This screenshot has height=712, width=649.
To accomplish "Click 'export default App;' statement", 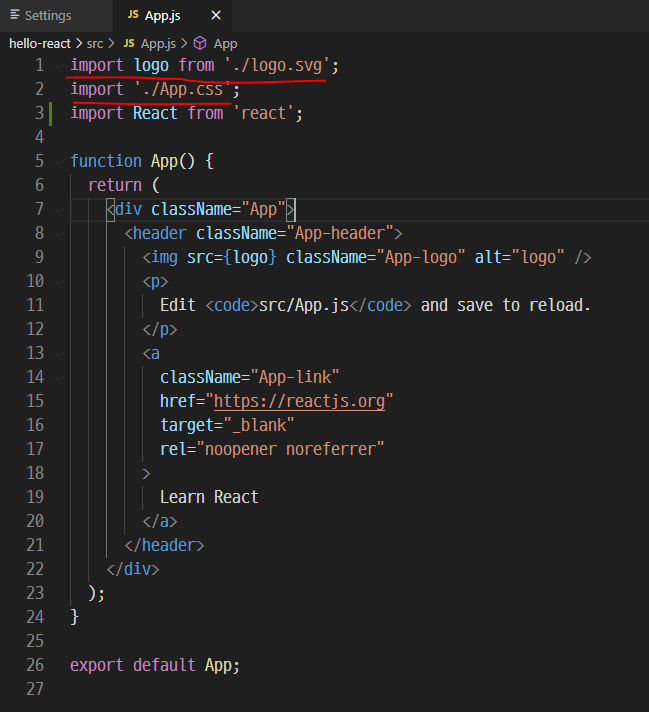I will tap(155, 665).
